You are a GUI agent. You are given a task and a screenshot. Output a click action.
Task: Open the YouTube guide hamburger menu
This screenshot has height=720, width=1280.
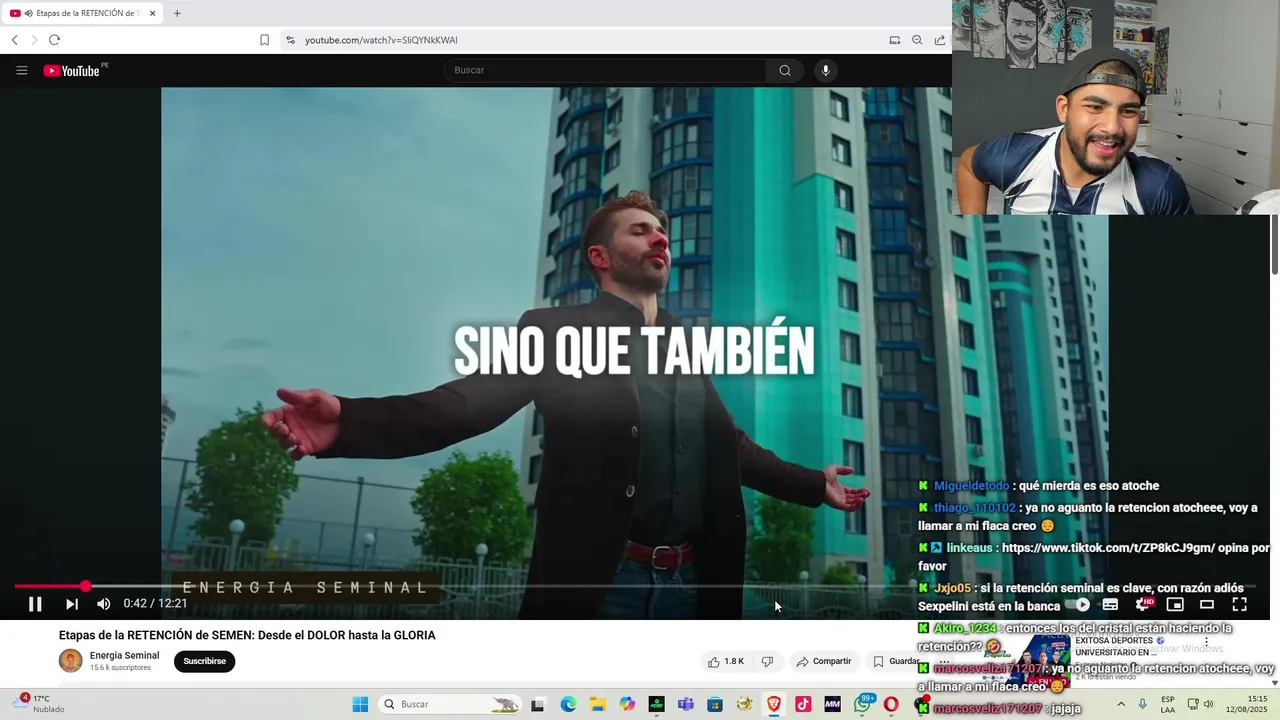(21, 70)
